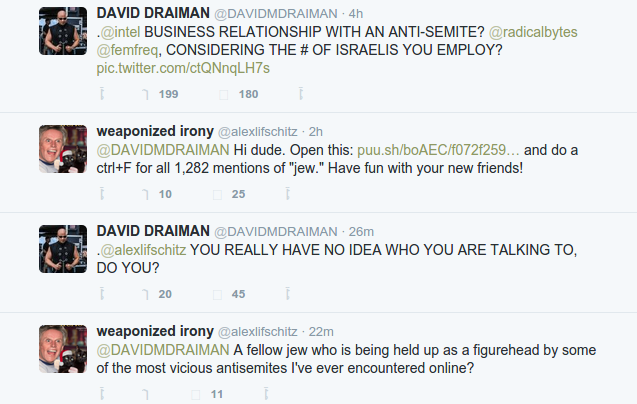Open the puu.sh/boAEC link
The width and height of the screenshot is (637, 404).
coord(438,150)
